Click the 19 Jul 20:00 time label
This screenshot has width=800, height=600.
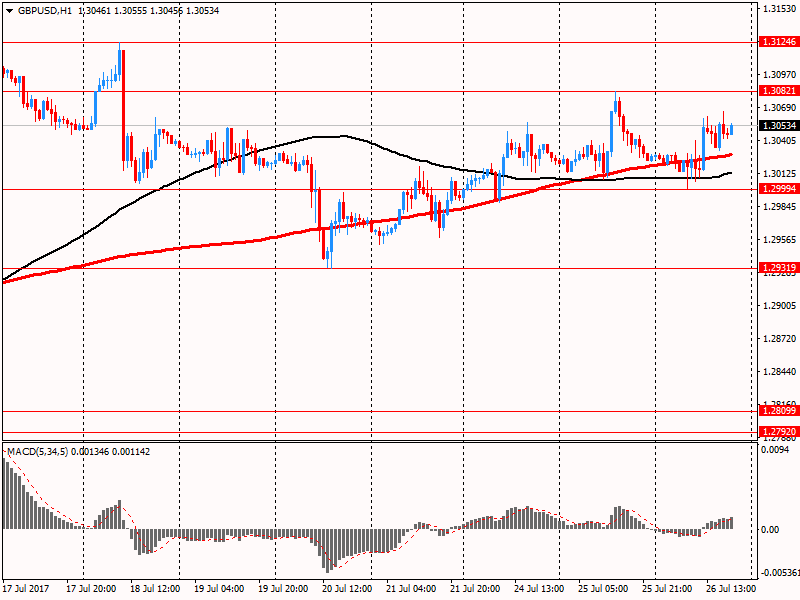[x=283, y=589]
